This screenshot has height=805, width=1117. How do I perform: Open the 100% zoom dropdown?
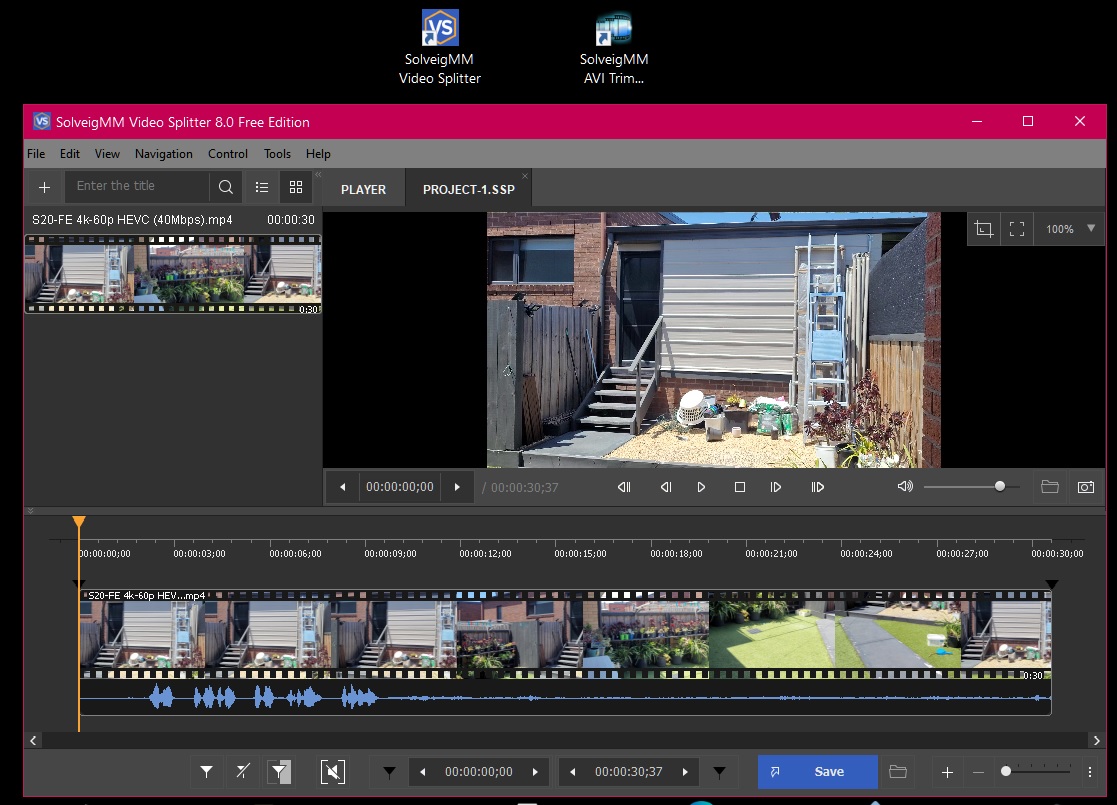(1090, 229)
